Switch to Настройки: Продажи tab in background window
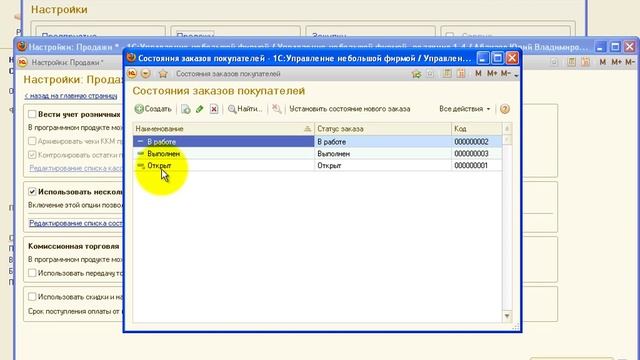The image size is (640, 360). pos(67,62)
